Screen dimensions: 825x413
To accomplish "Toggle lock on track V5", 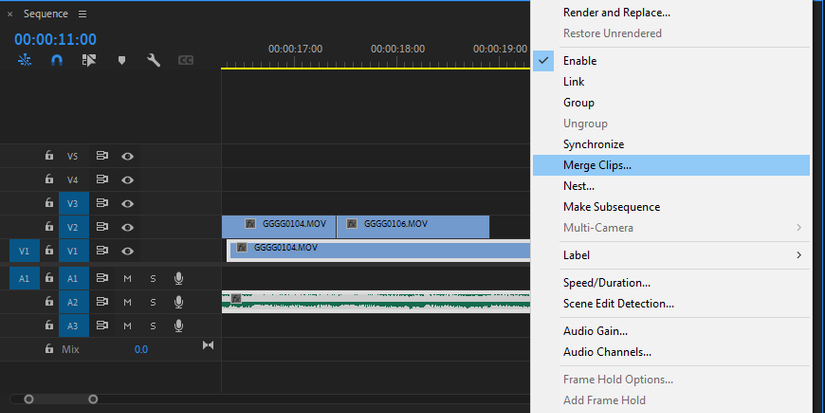I will (x=49, y=155).
